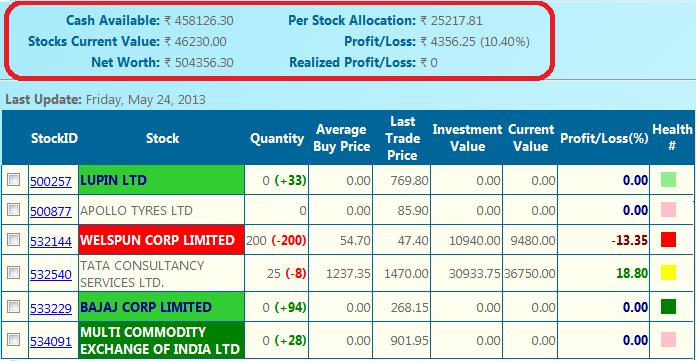696x361 pixels.
Task: Check the Tata Consultancy Services row checkbox
Action: pos(14,272)
